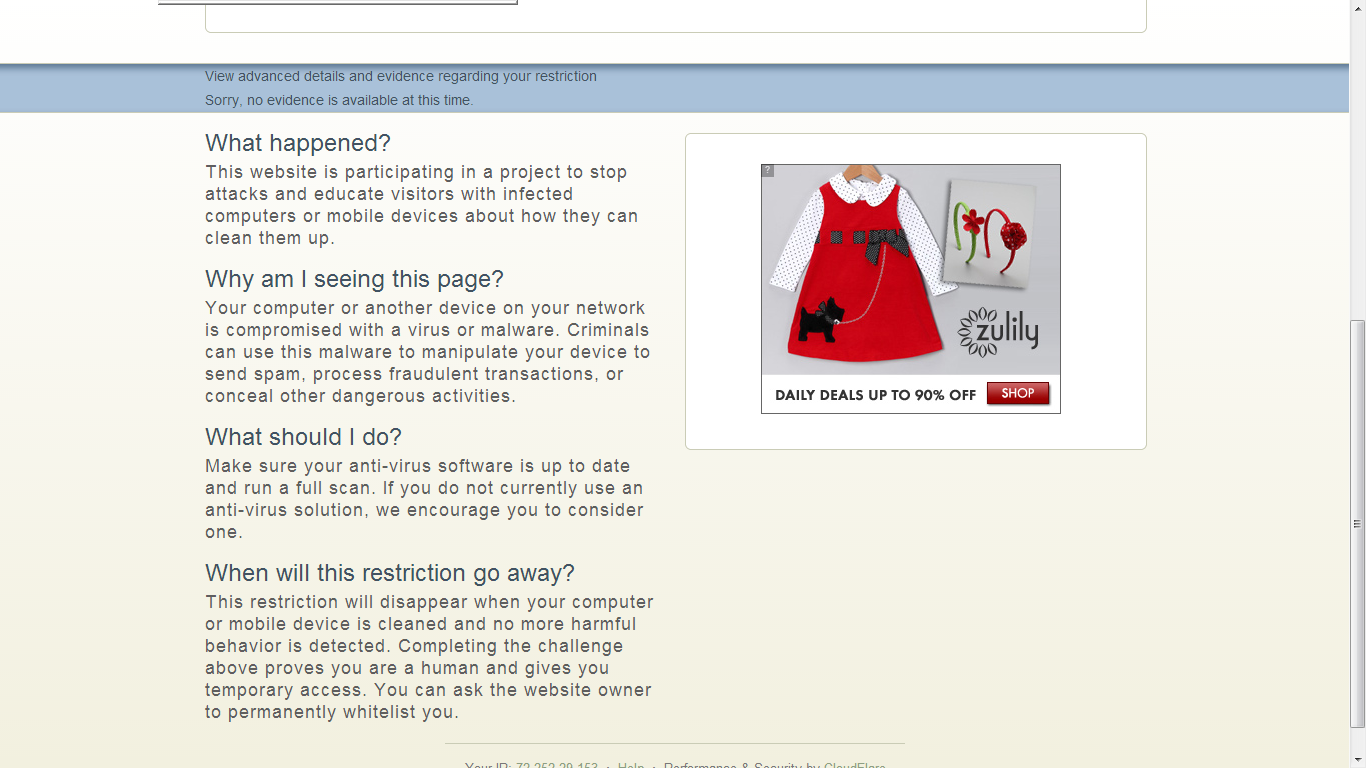
Task: Click paragraph starting 'This restriction will disappear'
Action: pos(430,657)
